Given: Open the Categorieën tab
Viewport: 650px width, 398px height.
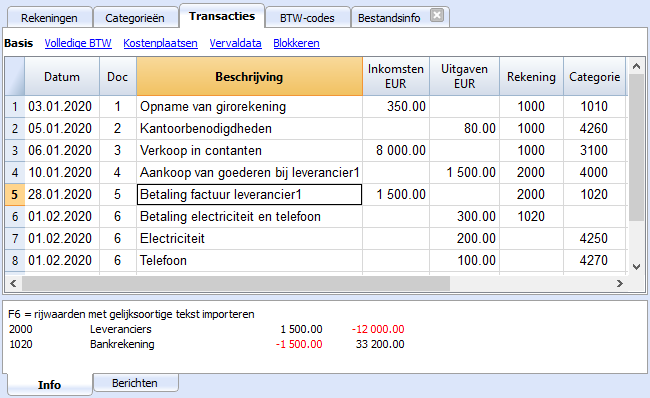Looking at the screenshot, I should (135, 18).
